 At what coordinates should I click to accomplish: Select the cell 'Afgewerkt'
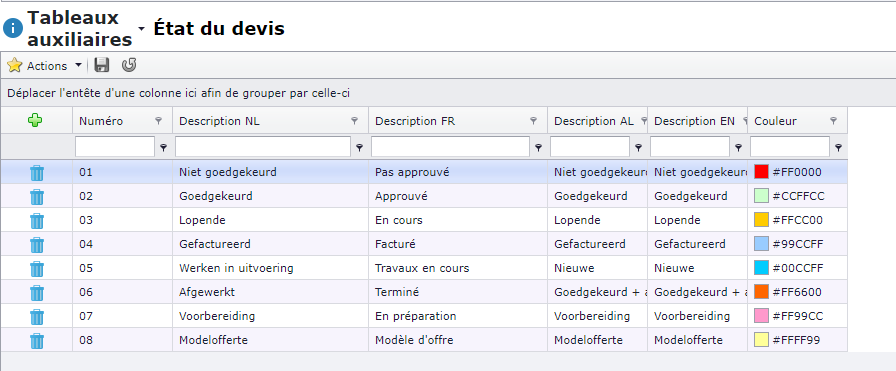(x=270, y=292)
